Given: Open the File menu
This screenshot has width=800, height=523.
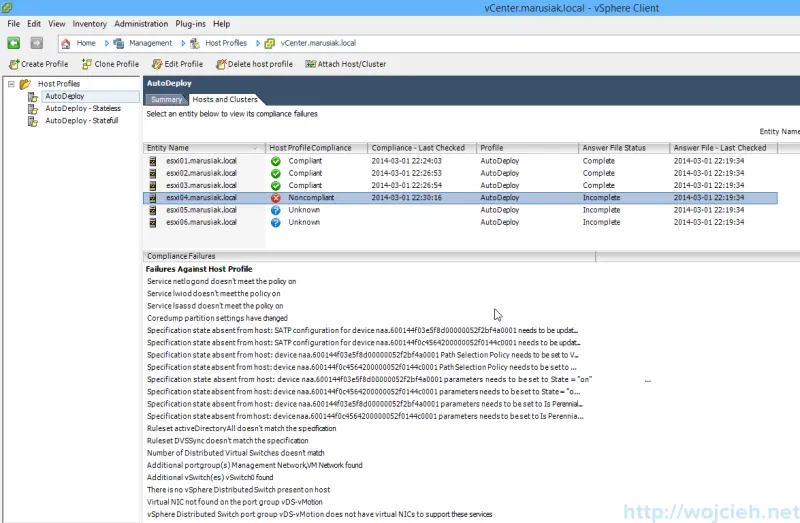Looking at the screenshot, I should (x=14, y=24).
